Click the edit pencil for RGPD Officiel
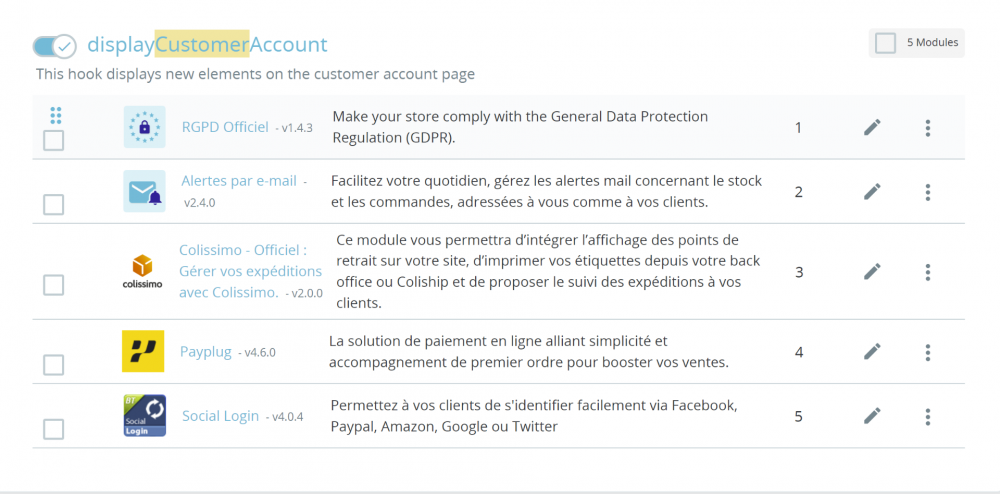This screenshot has height=494, width=1000. point(872,127)
